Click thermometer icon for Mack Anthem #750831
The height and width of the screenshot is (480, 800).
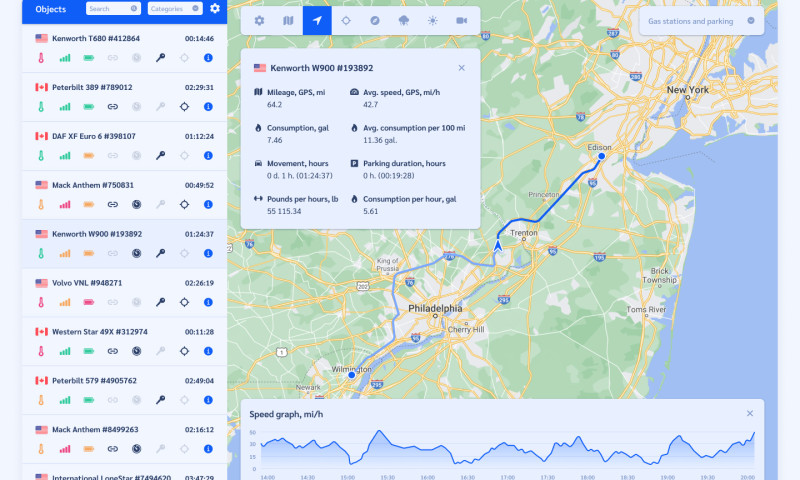[41, 205]
